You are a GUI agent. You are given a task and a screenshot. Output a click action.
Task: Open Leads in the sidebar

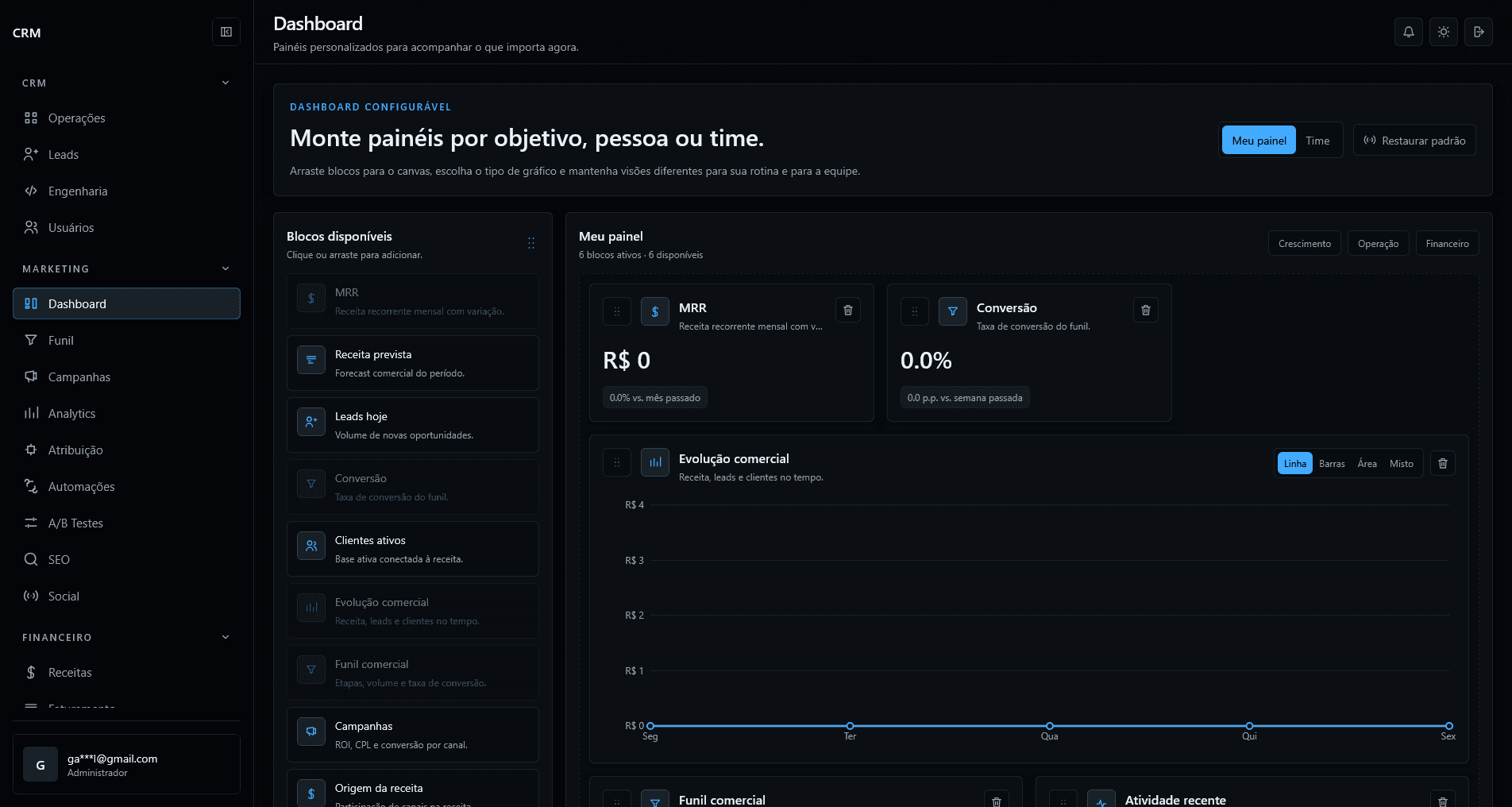(126, 154)
